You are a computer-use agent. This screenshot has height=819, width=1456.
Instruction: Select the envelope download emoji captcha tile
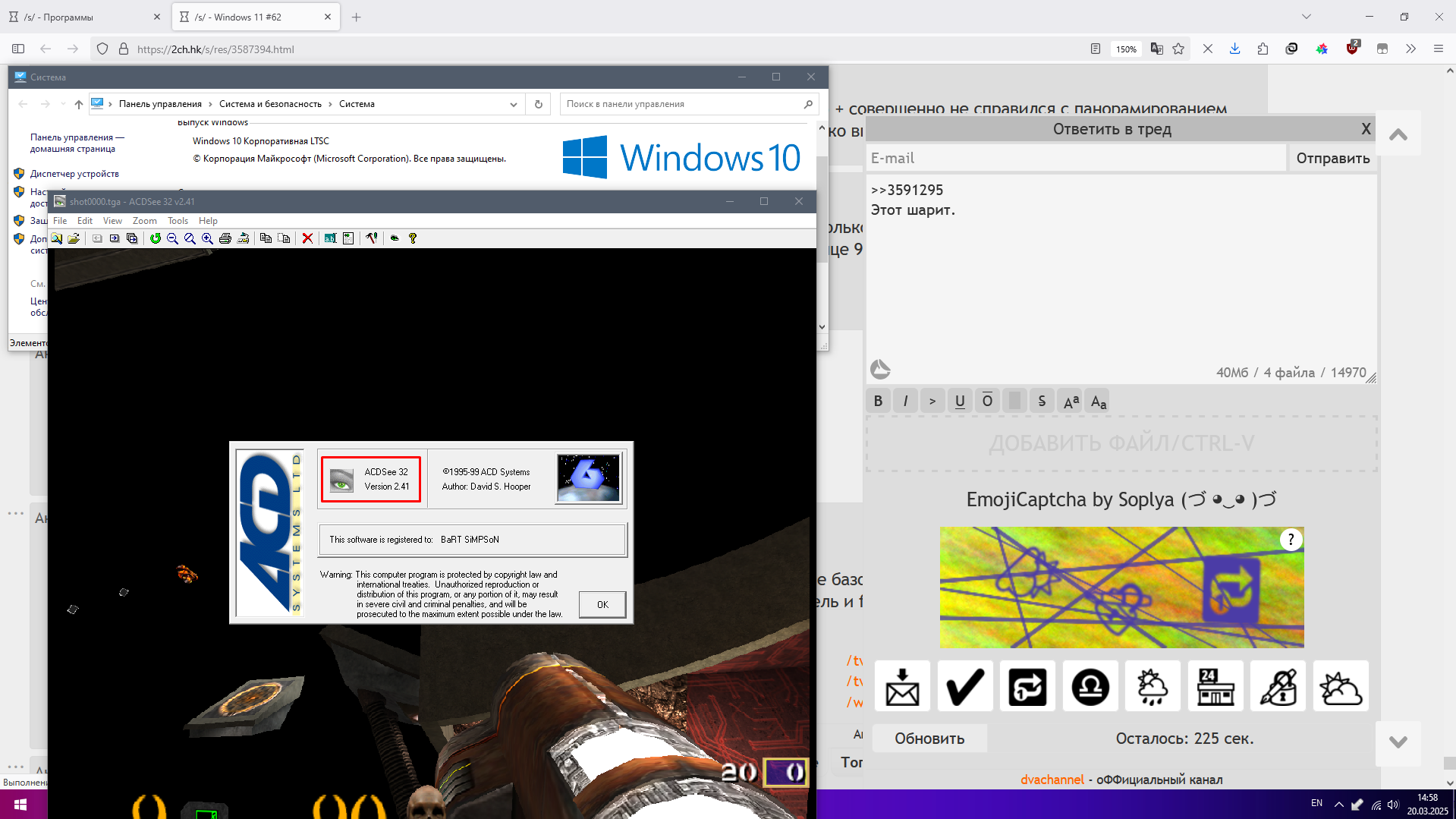click(x=902, y=686)
